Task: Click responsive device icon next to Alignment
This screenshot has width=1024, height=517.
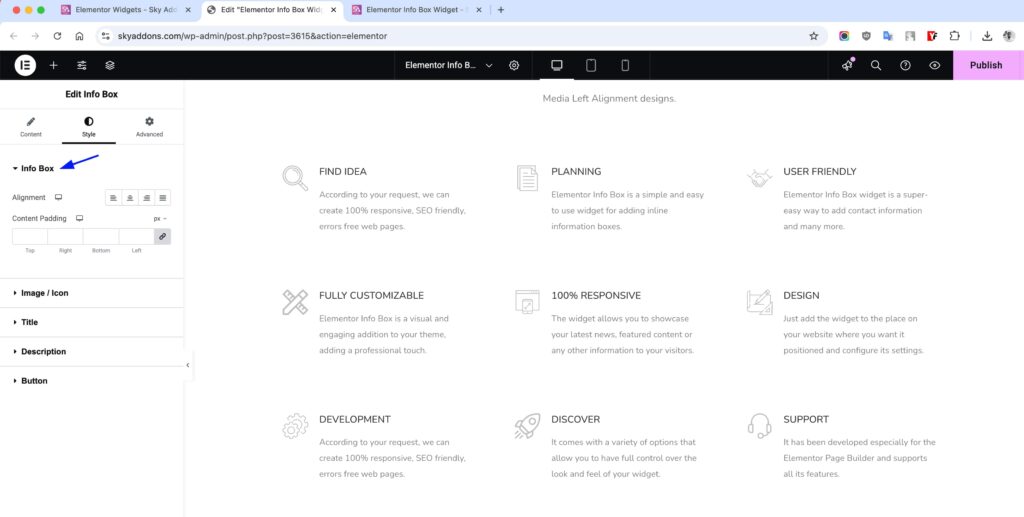Action: point(58,197)
